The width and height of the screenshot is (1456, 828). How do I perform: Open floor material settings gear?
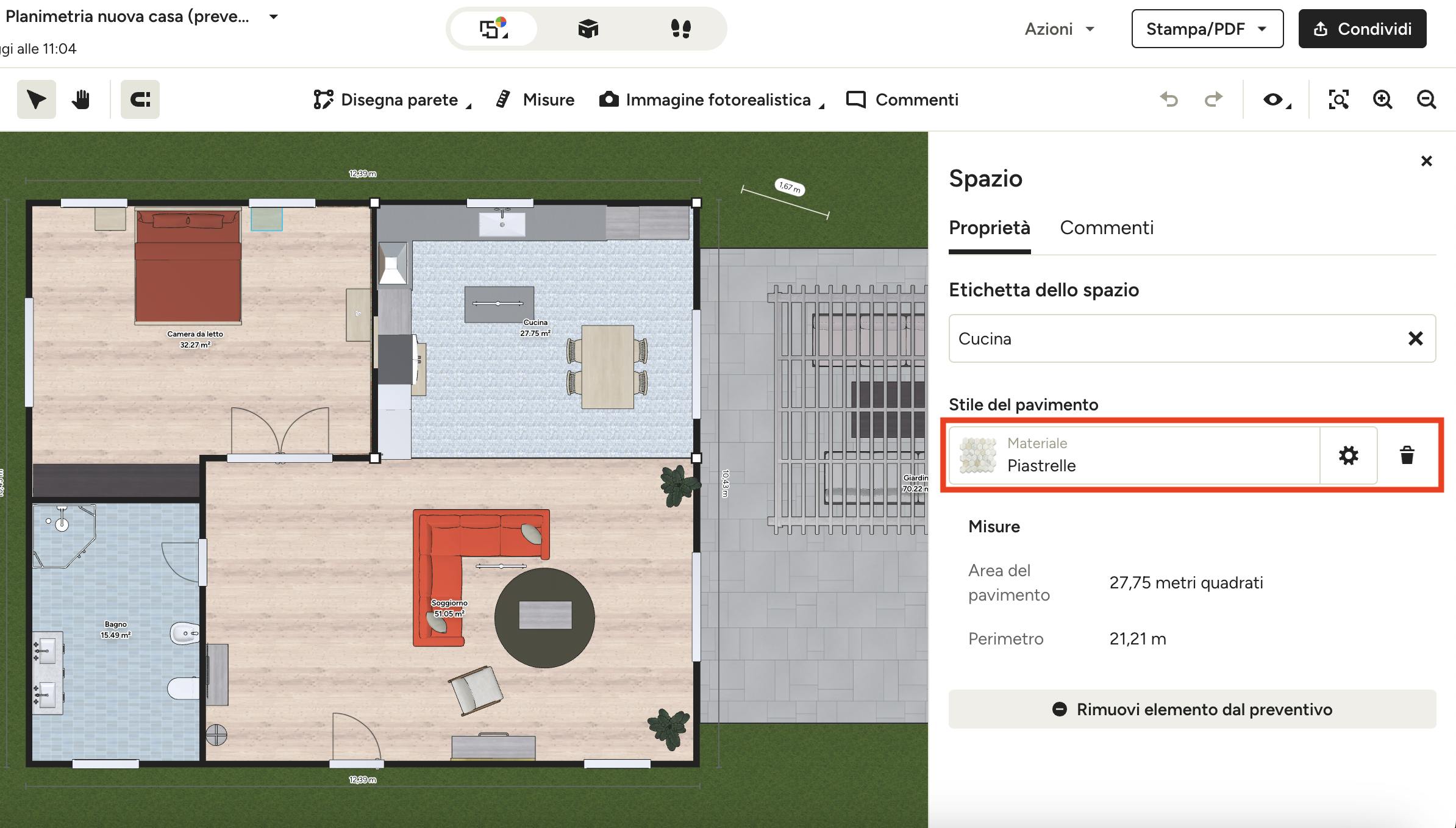[1348, 455]
